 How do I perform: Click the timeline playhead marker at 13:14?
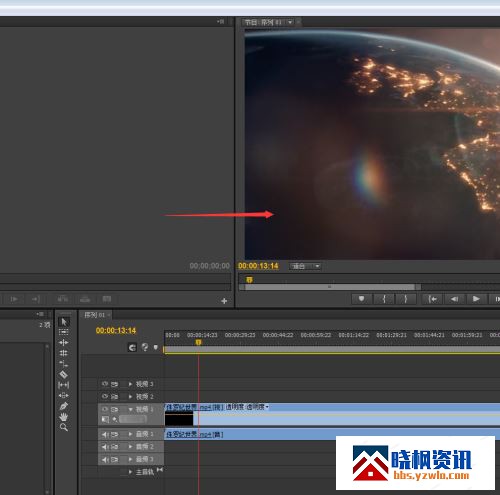pos(198,342)
